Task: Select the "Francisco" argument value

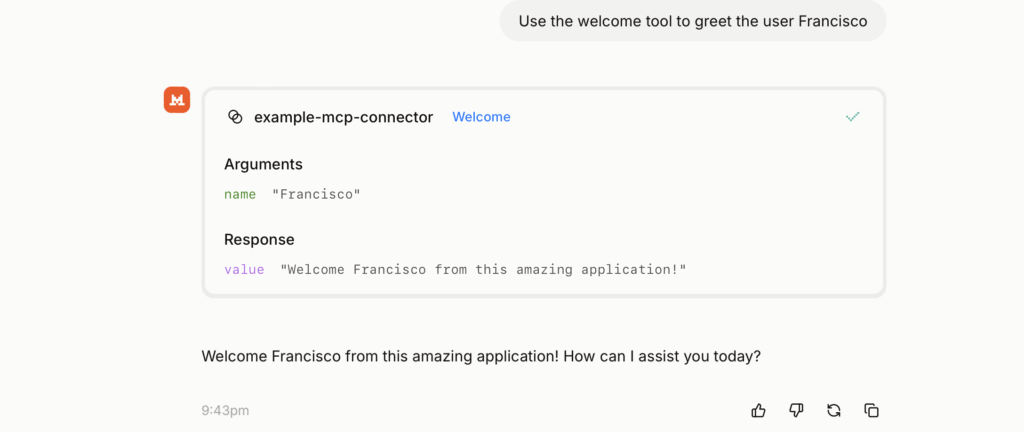Action: point(316,194)
